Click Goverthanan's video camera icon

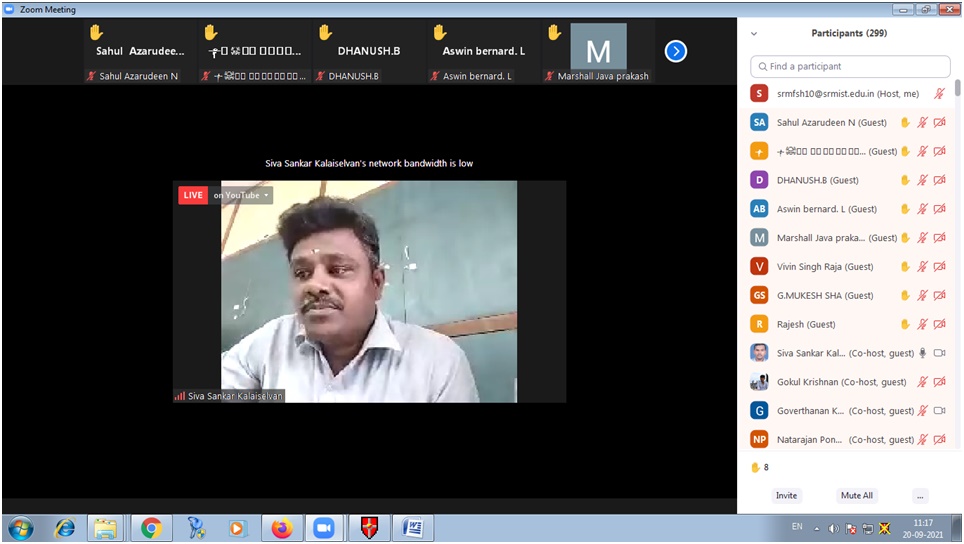939,411
